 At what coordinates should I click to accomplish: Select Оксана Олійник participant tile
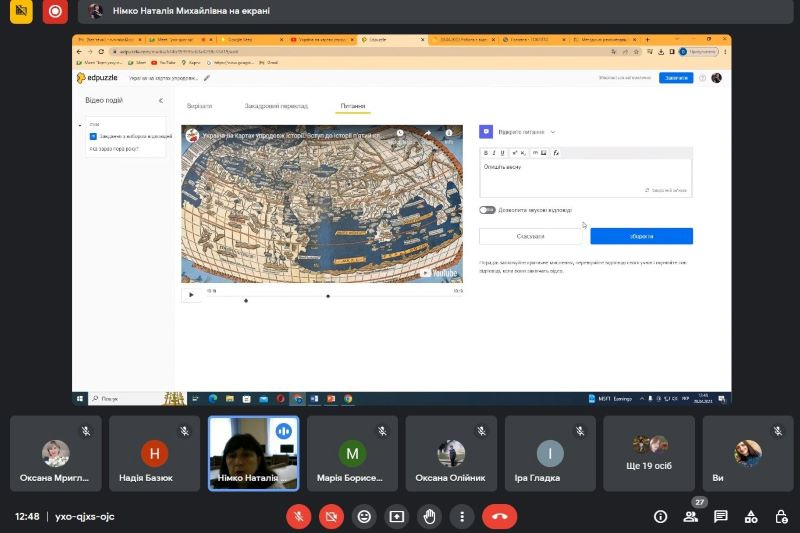point(452,453)
